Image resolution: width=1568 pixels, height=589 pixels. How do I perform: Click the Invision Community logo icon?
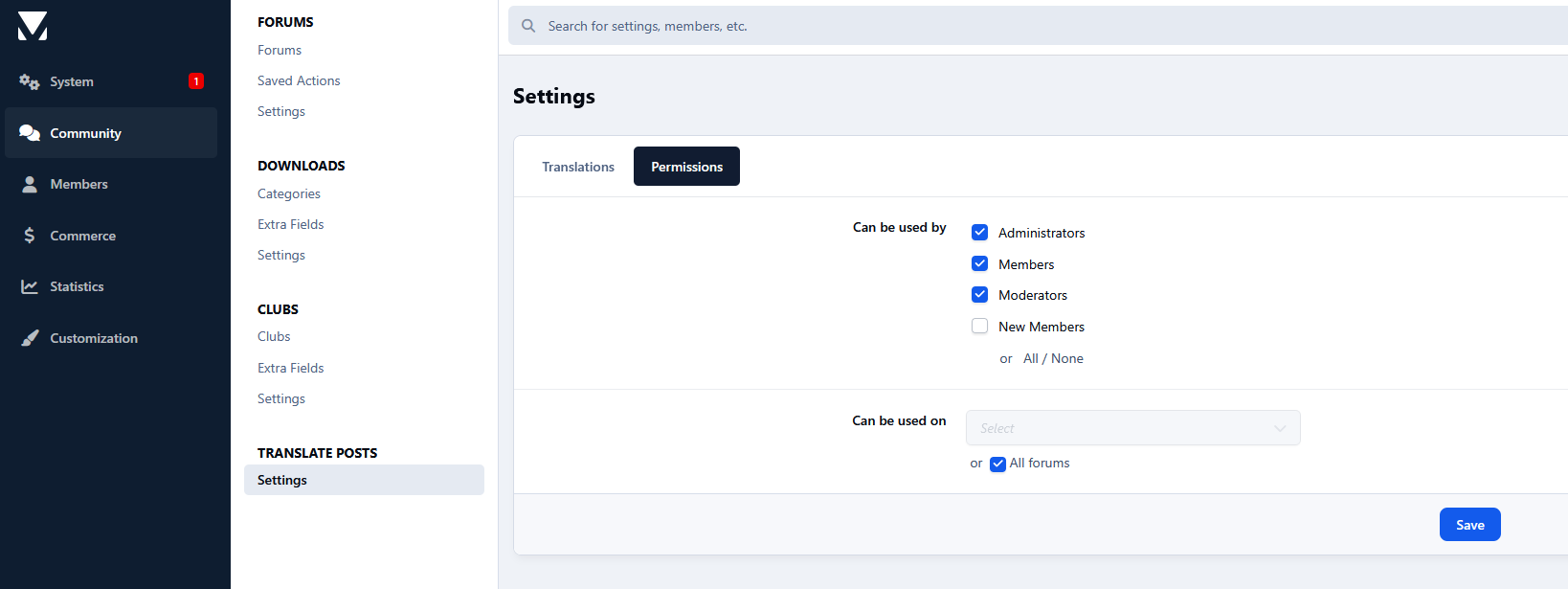33,26
